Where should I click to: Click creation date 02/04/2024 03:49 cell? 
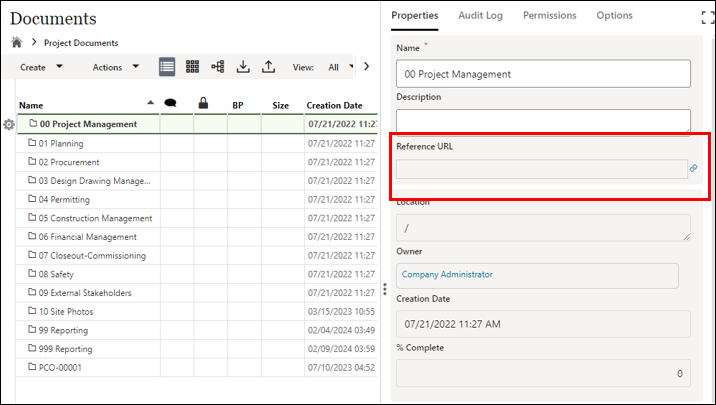pyautogui.click(x=341, y=331)
